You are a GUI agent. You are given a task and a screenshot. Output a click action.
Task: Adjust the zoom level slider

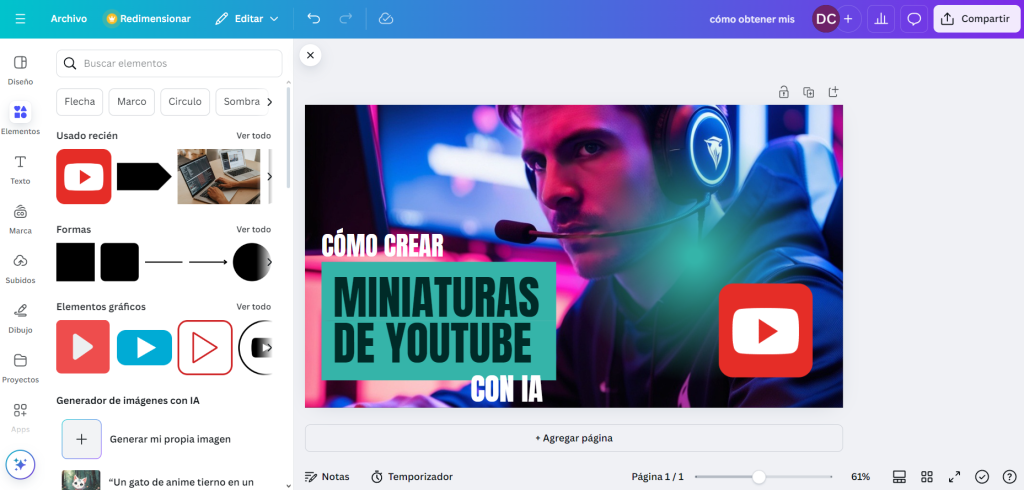click(759, 477)
